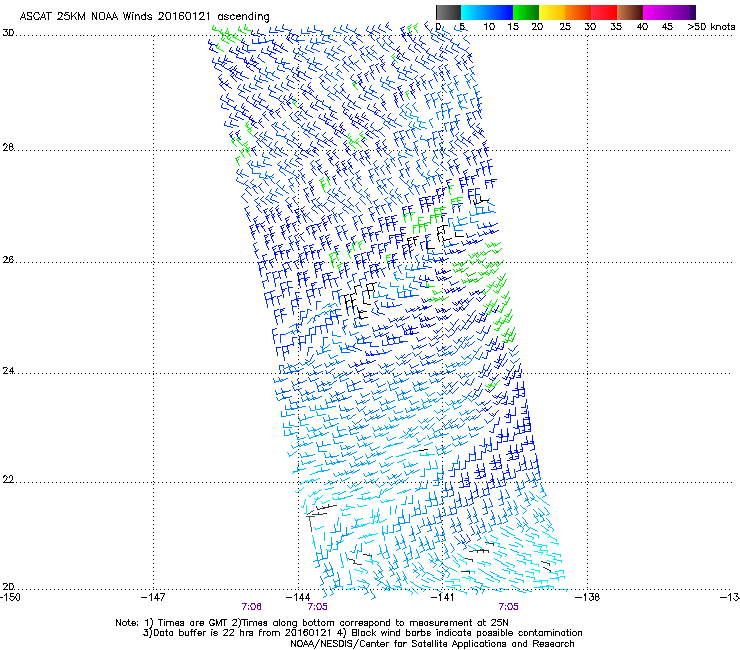Click the latitude label 30
Image resolution: width=740 pixels, height=650 pixels.
8,33
